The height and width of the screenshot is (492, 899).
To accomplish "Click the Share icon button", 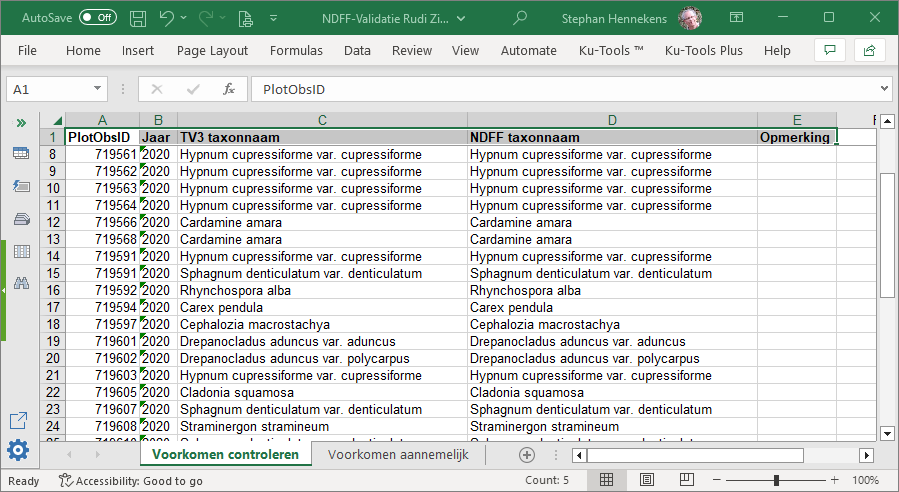I will click(869, 50).
